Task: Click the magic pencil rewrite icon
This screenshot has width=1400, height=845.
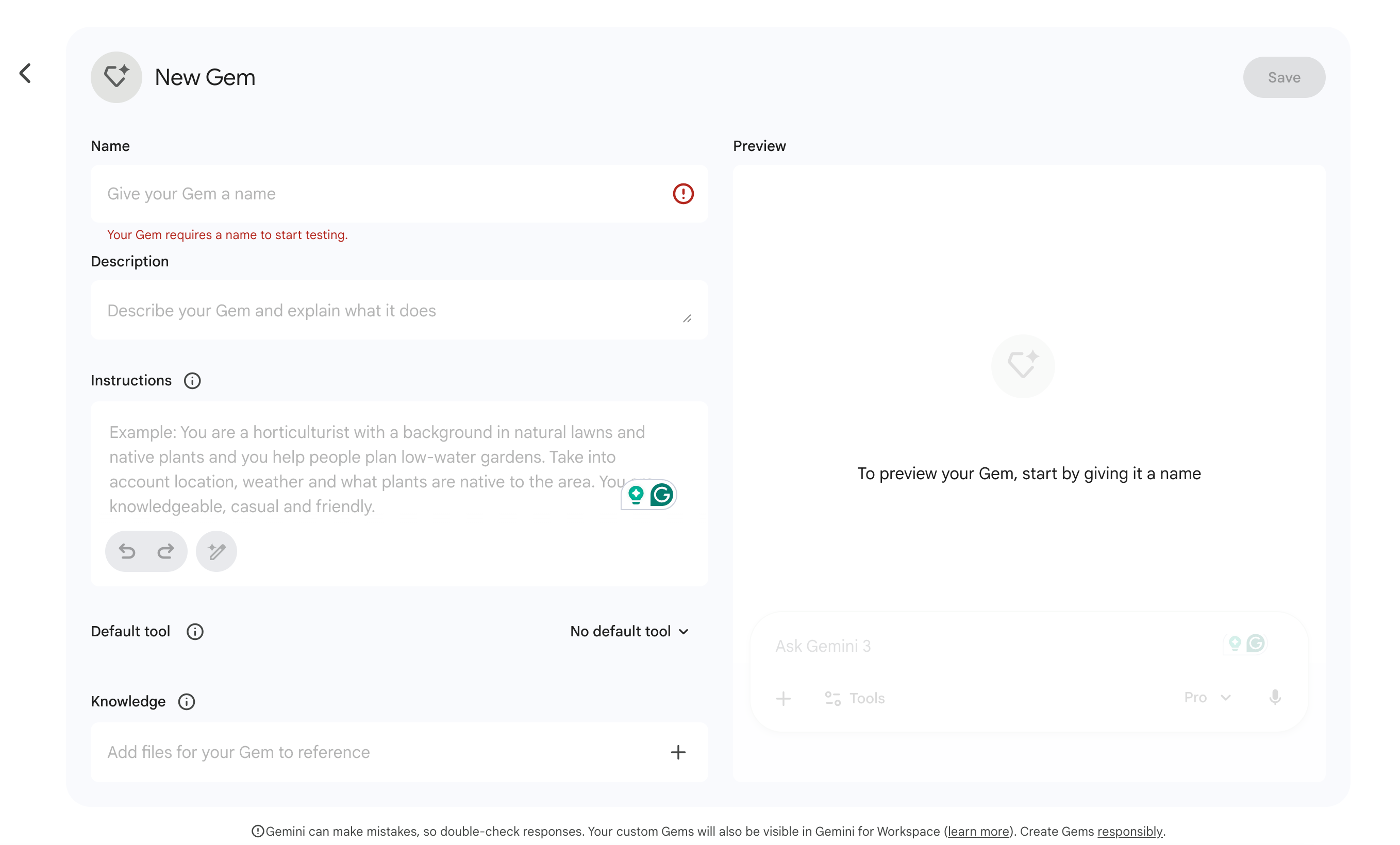Action: (x=216, y=551)
